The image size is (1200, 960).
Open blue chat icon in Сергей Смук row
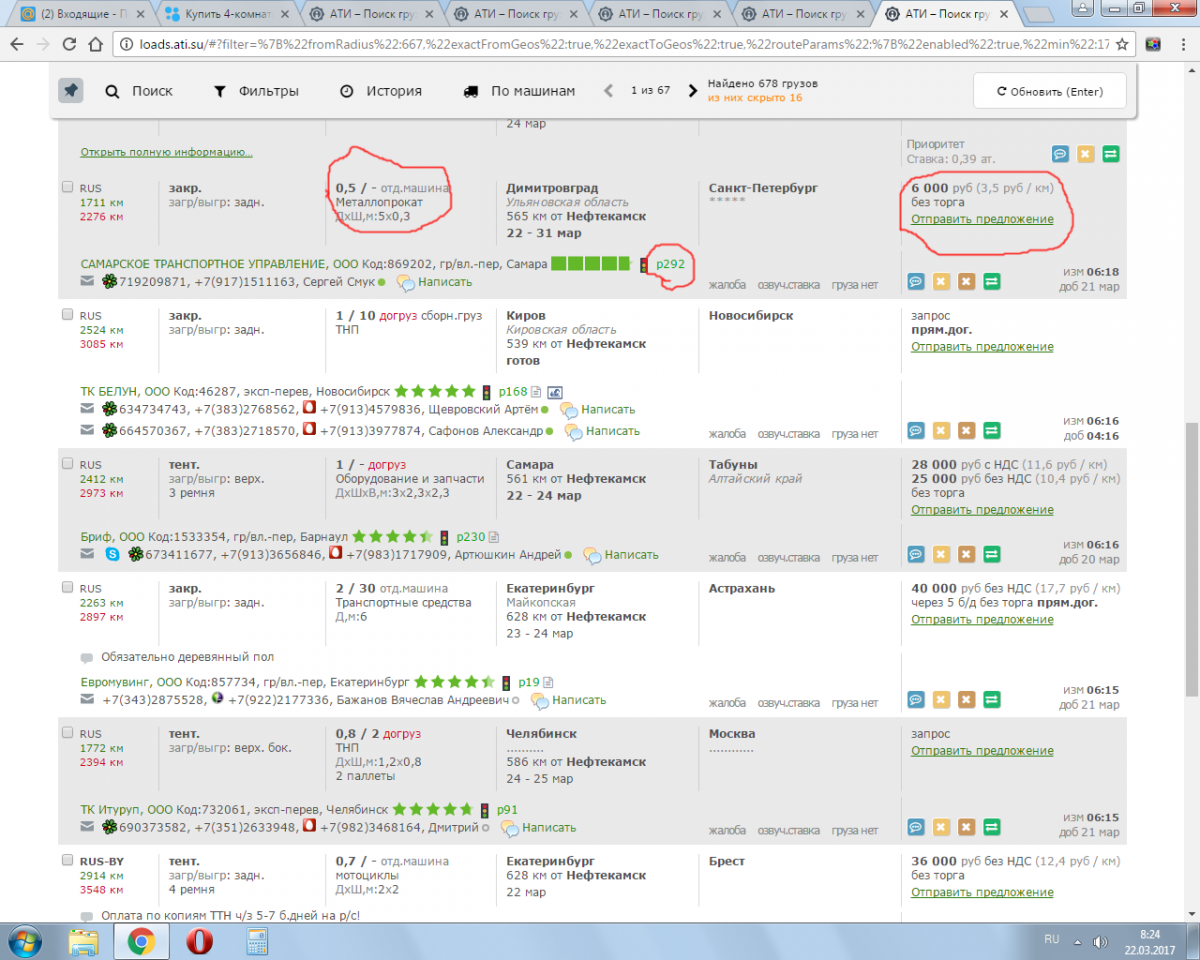(916, 281)
